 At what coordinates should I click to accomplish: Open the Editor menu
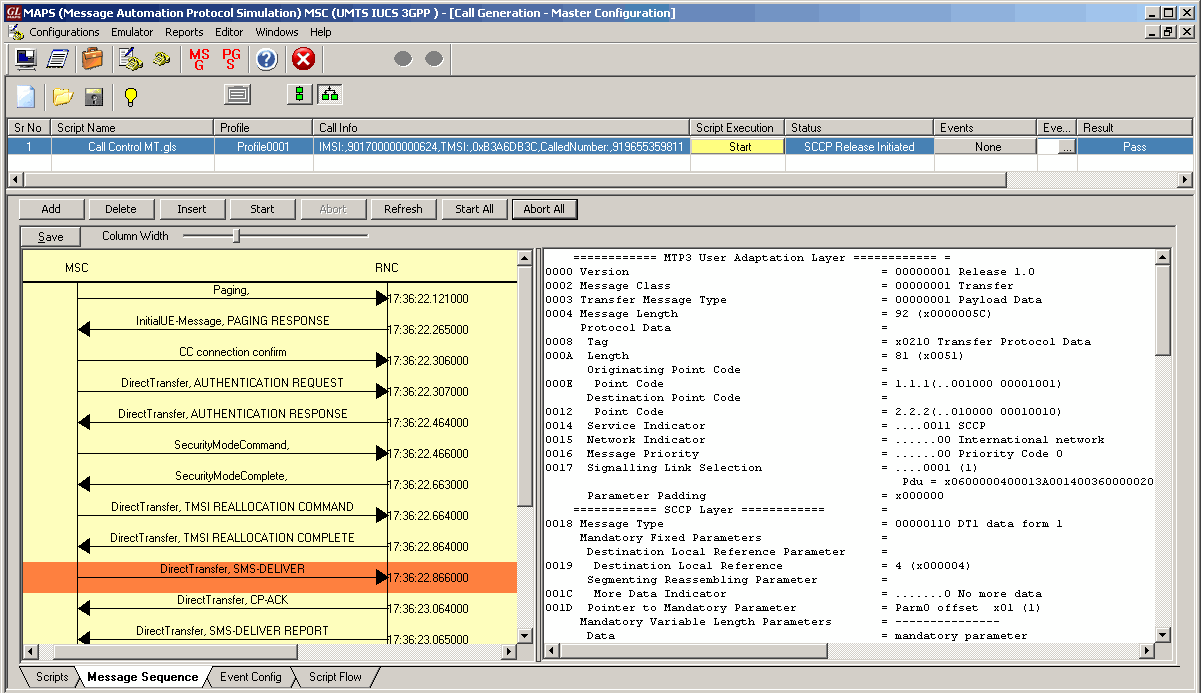pyautogui.click(x=229, y=32)
